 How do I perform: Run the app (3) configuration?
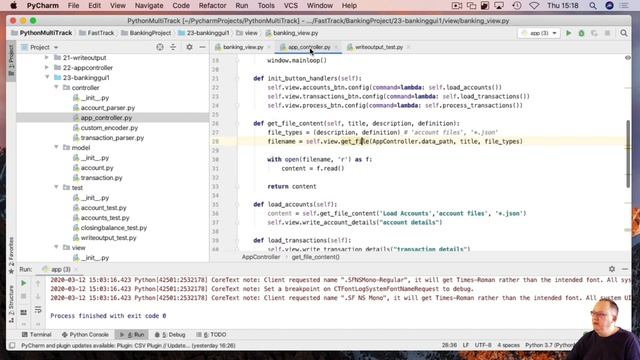[x=568, y=33]
